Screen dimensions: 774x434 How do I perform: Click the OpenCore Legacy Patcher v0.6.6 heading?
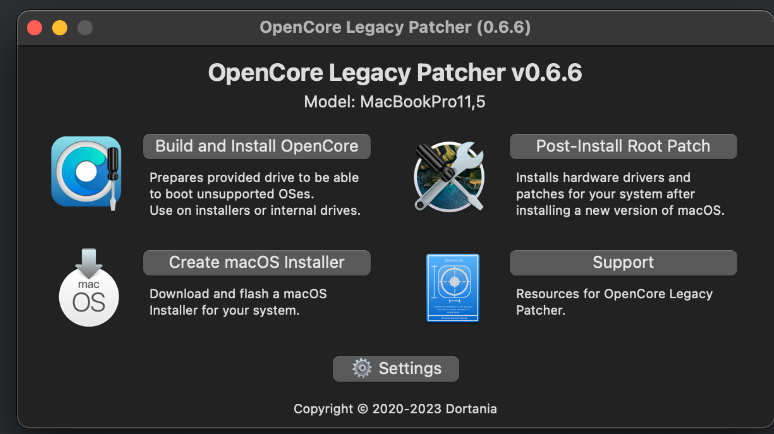394,73
